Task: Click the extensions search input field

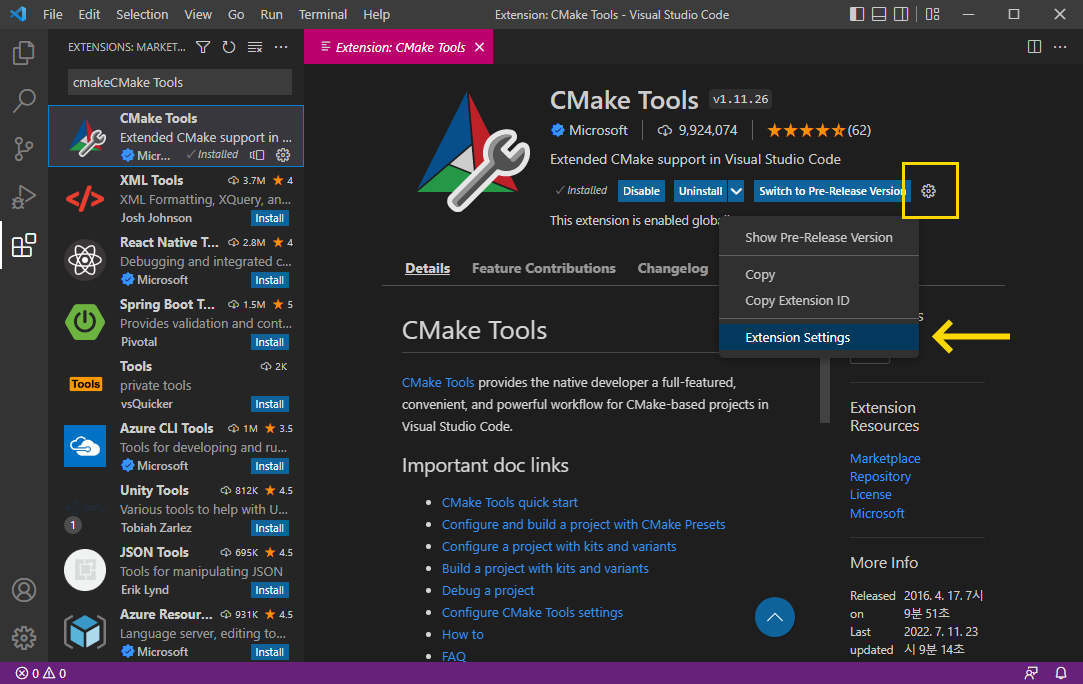Action: coord(180,82)
